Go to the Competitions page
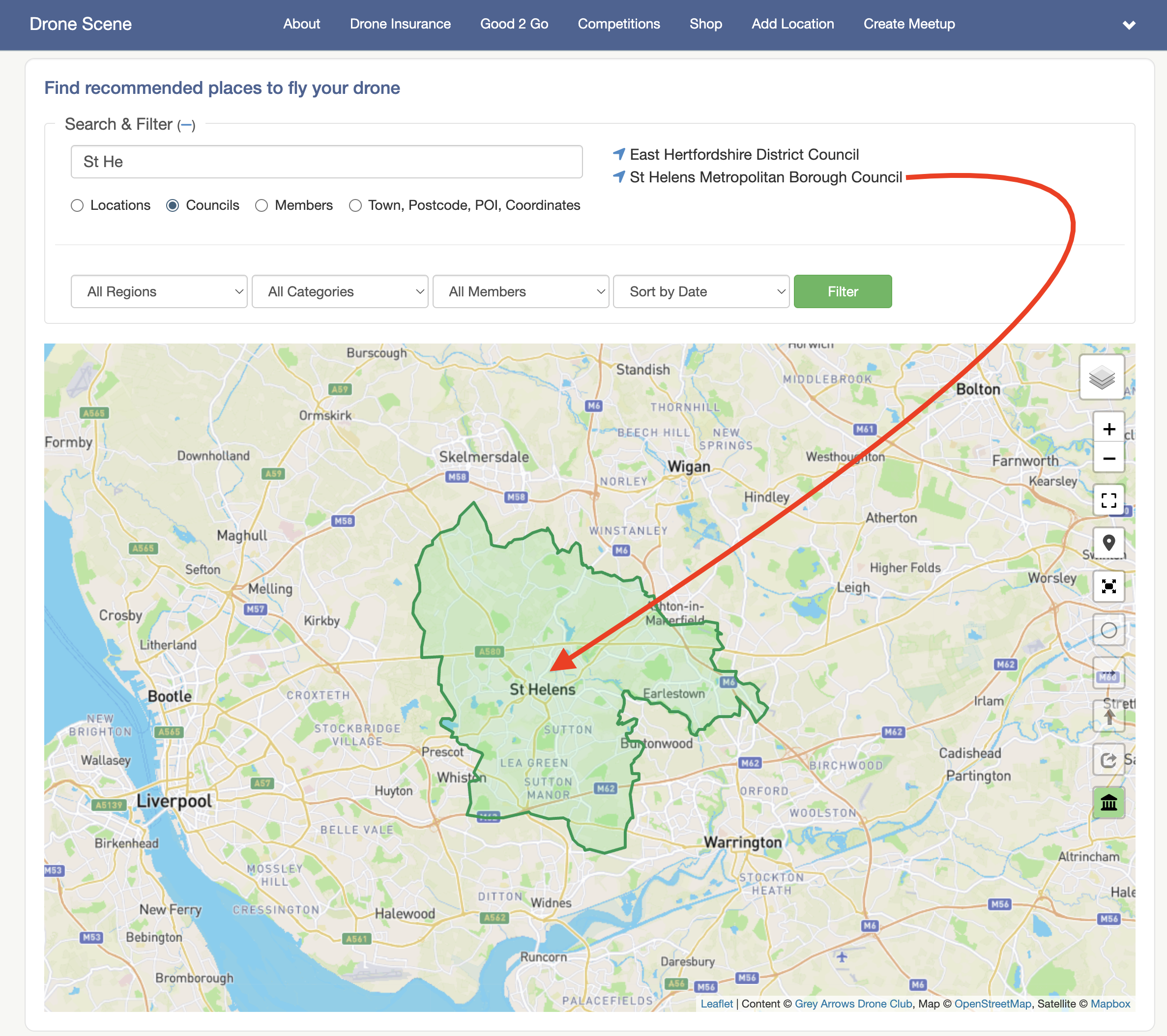 [x=618, y=24]
